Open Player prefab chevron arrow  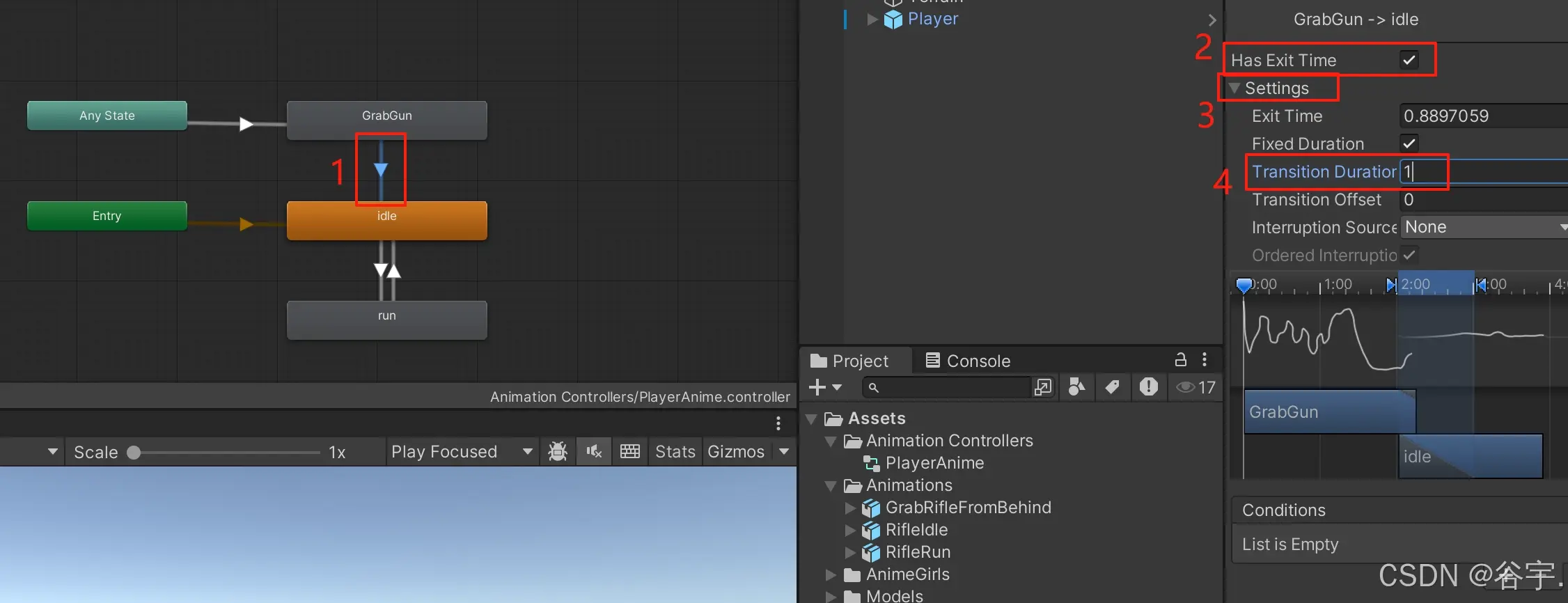(x=1212, y=20)
